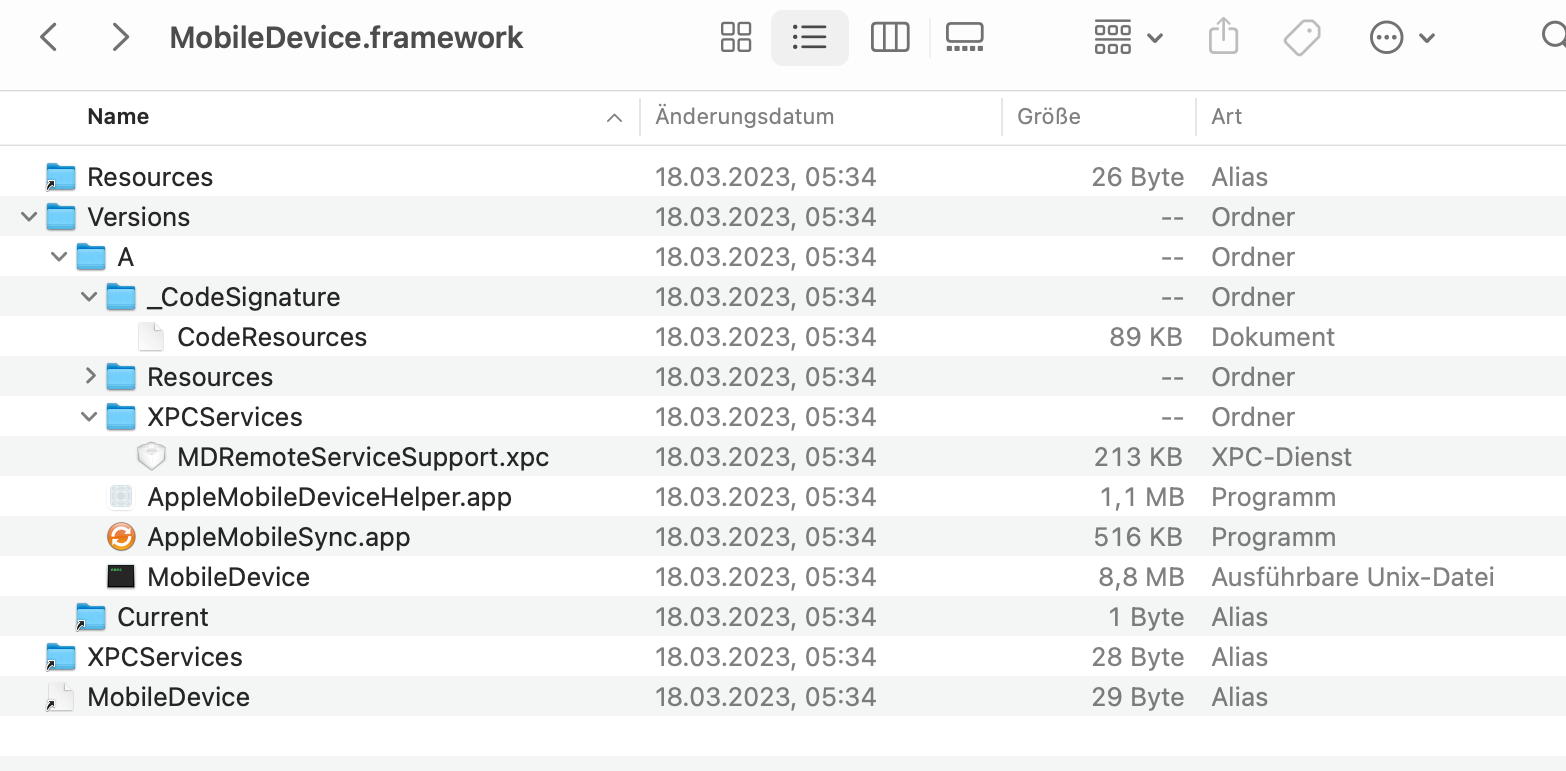The height and width of the screenshot is (771, 1566).
Task: Collapse the _CodeSignature folder
Action: [x=90, y=297]
